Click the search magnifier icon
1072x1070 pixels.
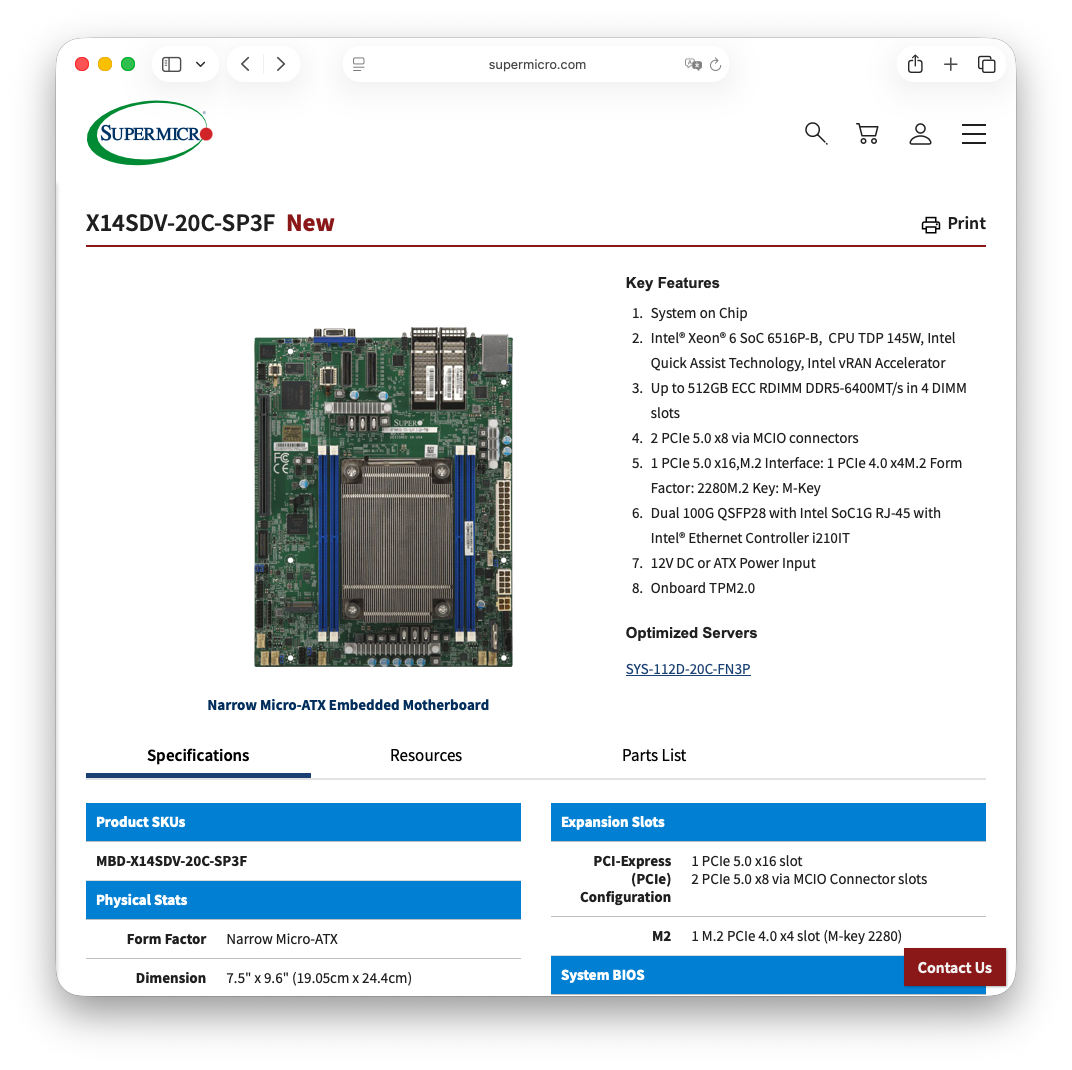(x=816, y=134)
